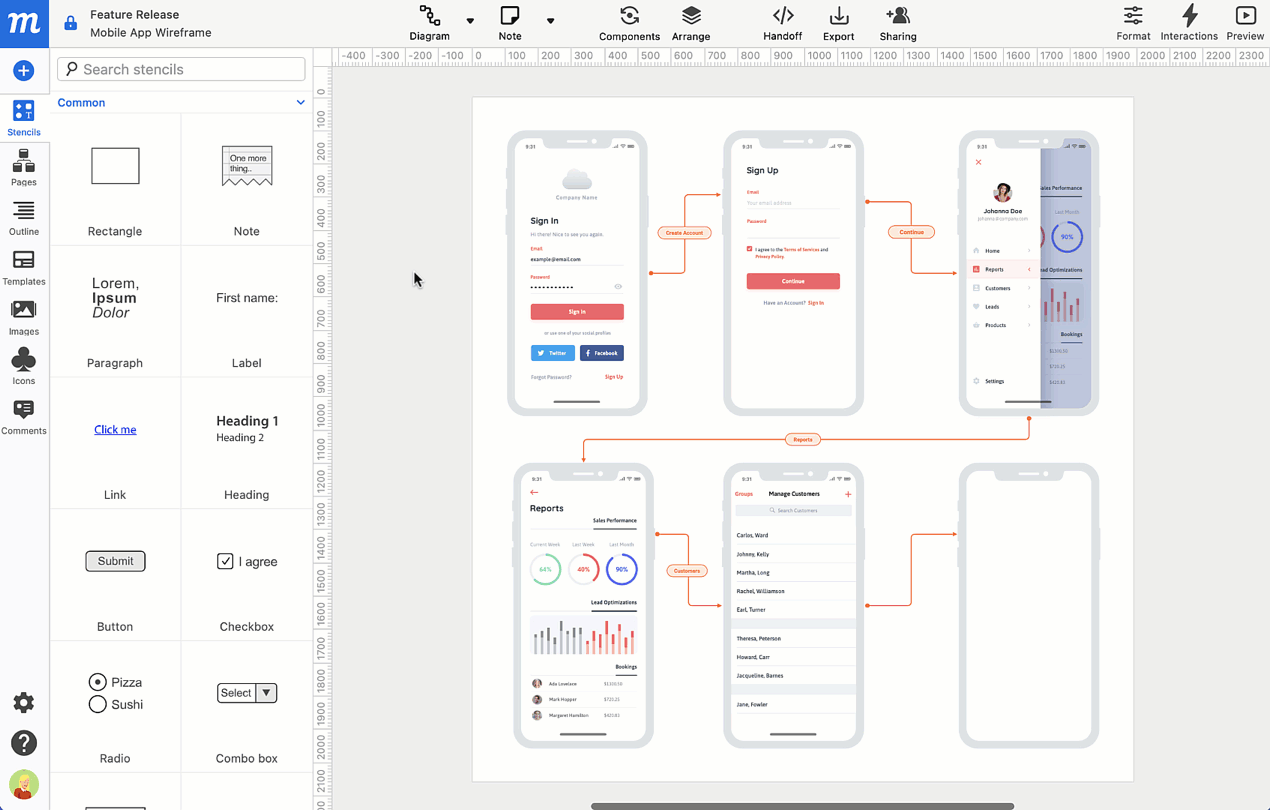Click the horizontal canvas scrollbar
The height and width of the screenshot is (810, 1270).
pyautogui.click(x=802, y=805)
